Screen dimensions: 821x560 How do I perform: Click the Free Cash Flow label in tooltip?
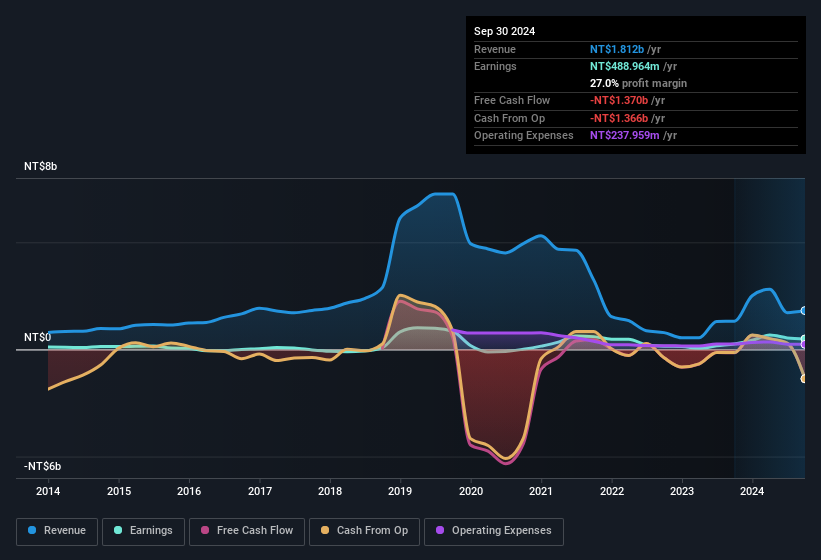click(x=512, y=100)
